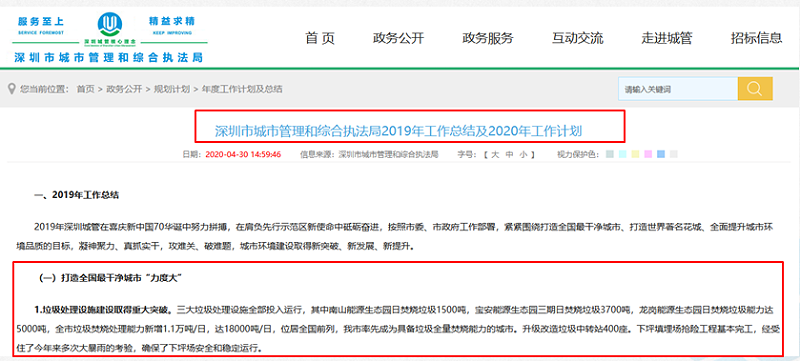Image resolution: width=800 pixels, height=361 pixels.
Task: Set font size to 大 (large)
Action: pos(494,154)
